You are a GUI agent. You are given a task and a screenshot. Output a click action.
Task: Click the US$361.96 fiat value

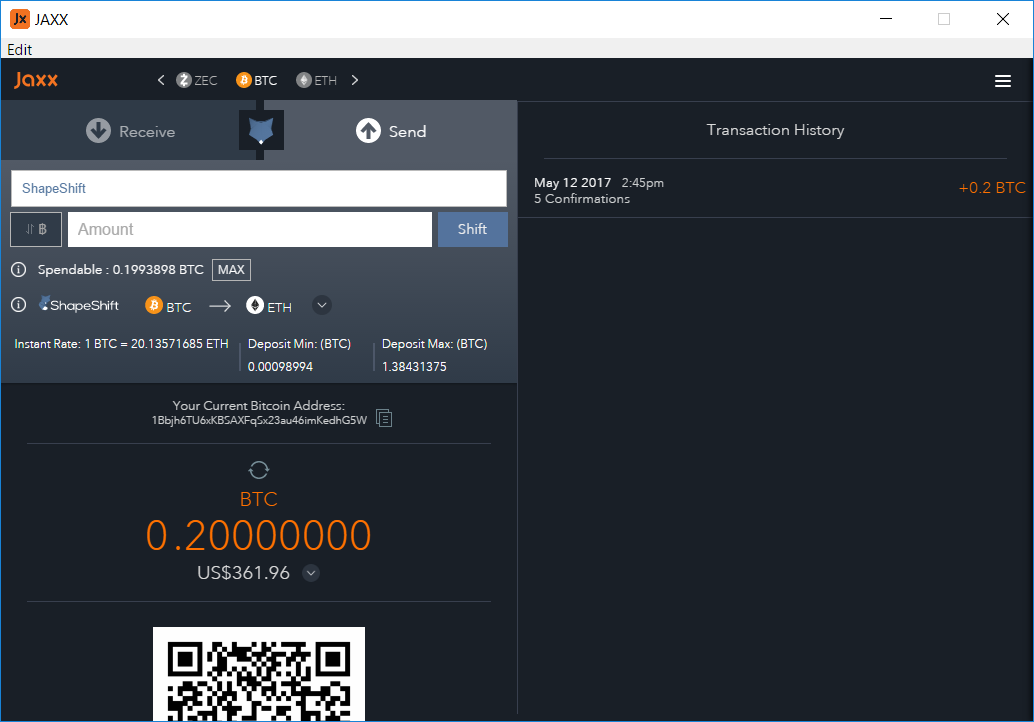pos(243,573)
